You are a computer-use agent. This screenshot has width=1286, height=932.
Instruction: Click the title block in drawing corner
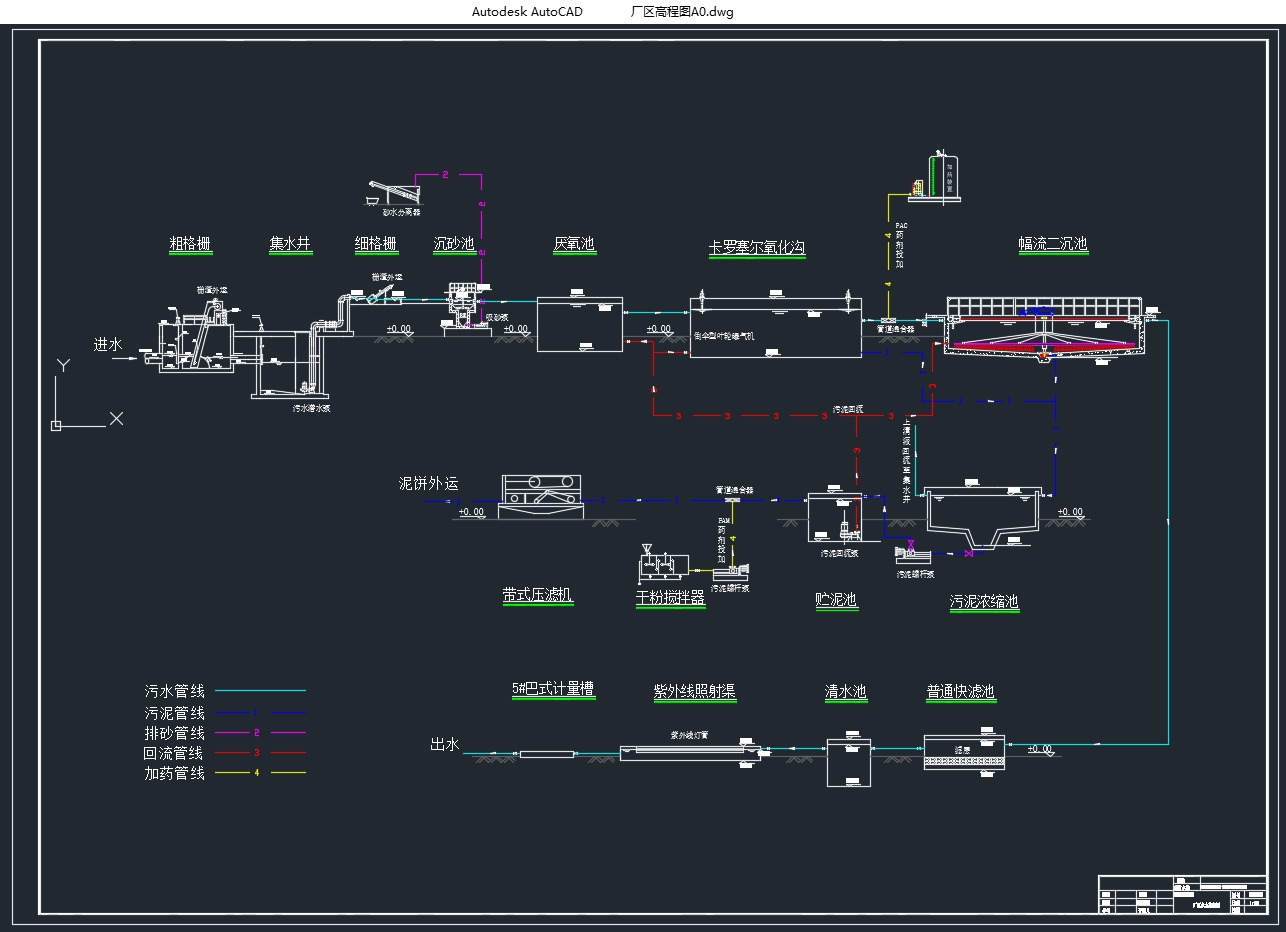(x=1182, y=894)
